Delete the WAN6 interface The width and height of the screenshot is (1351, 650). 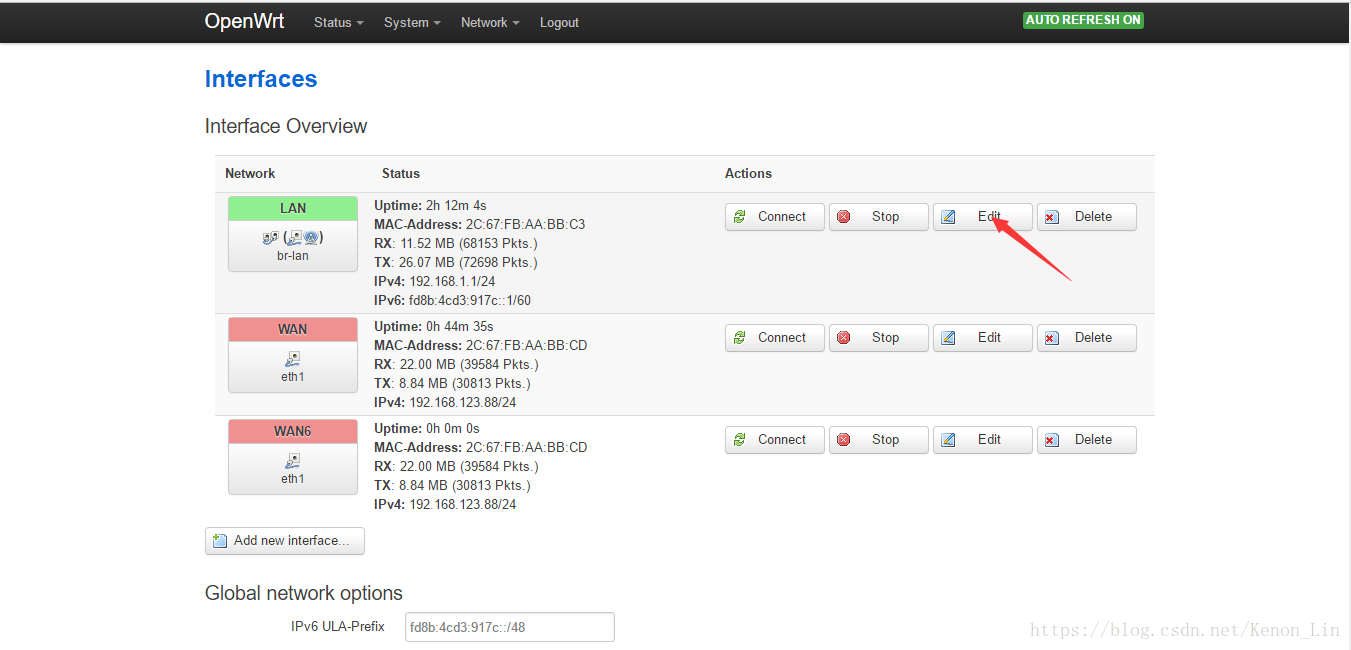[x=1087, y=440]
